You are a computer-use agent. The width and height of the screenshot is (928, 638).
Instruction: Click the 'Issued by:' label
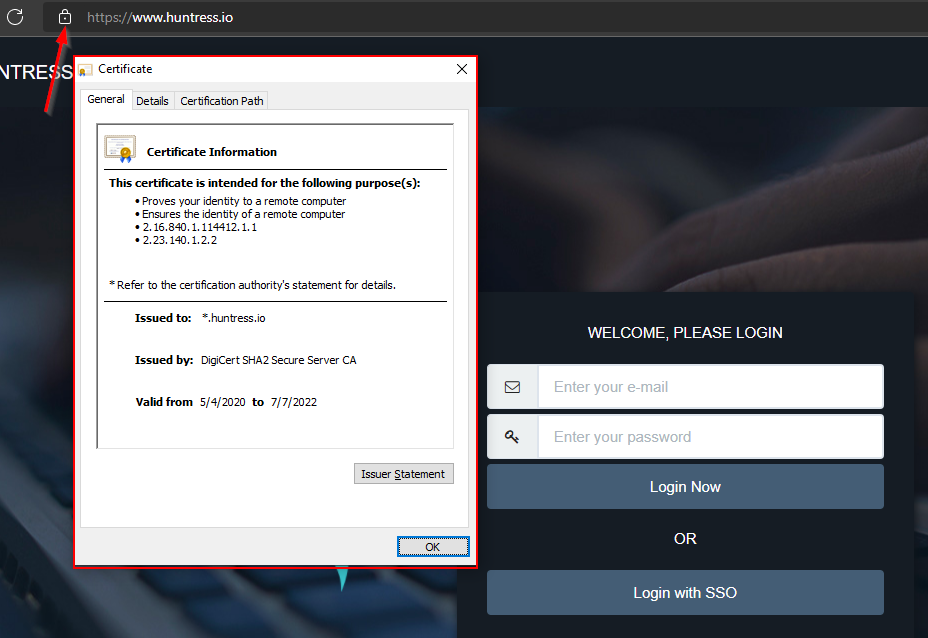pyautogui.click(x=164, y=360)
